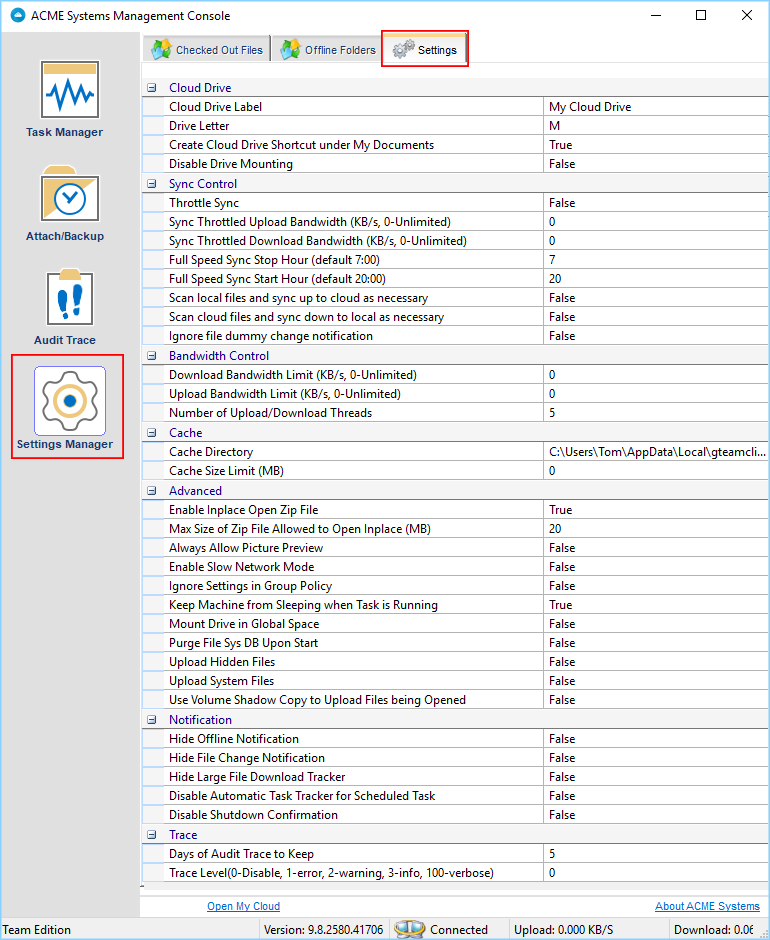Screen dimensions: 770x940
Task: Toggle Enable Slow Network Mode value
Action: tap(656, 567)
